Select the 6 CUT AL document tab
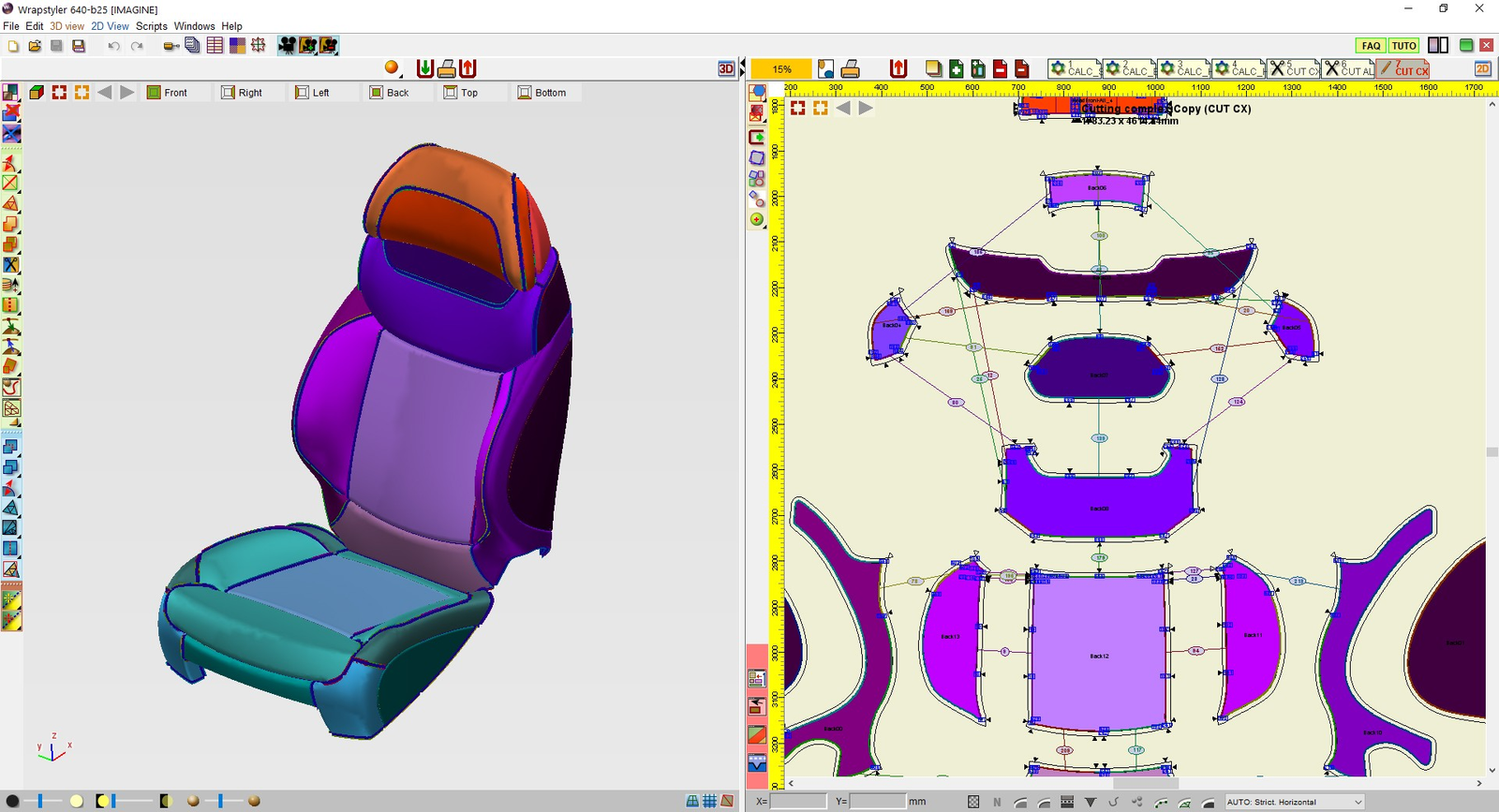Viewport: 1499px width, 812px height. (1348, 69)
